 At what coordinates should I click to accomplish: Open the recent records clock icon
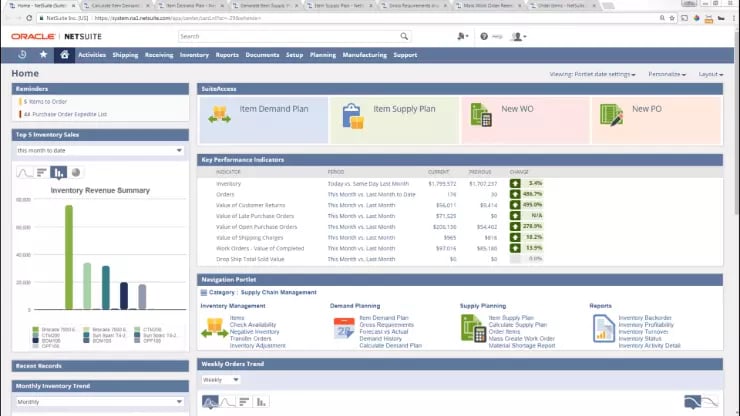(x=22, y=55)
